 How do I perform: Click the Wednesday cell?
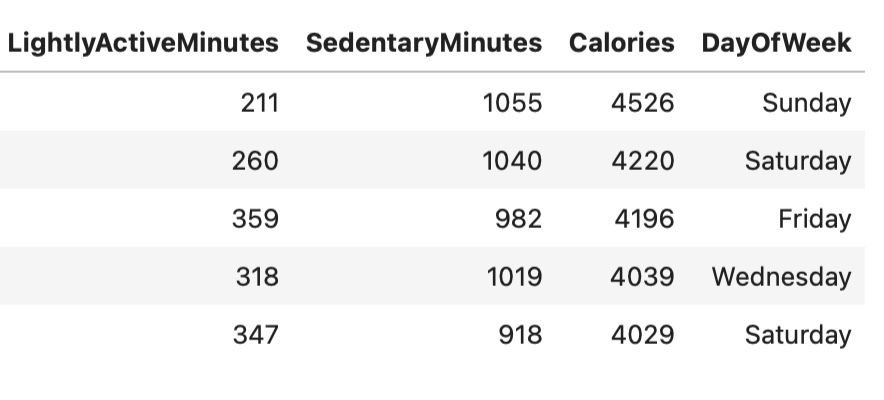(x=781, y=277)
